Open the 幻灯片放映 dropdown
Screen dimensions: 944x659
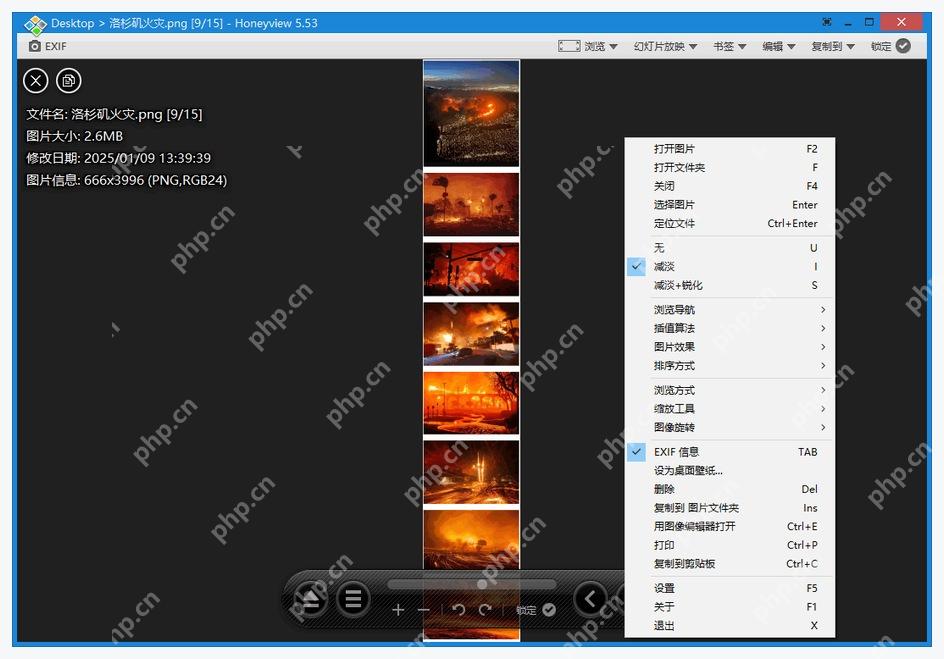tap(665, 46)
